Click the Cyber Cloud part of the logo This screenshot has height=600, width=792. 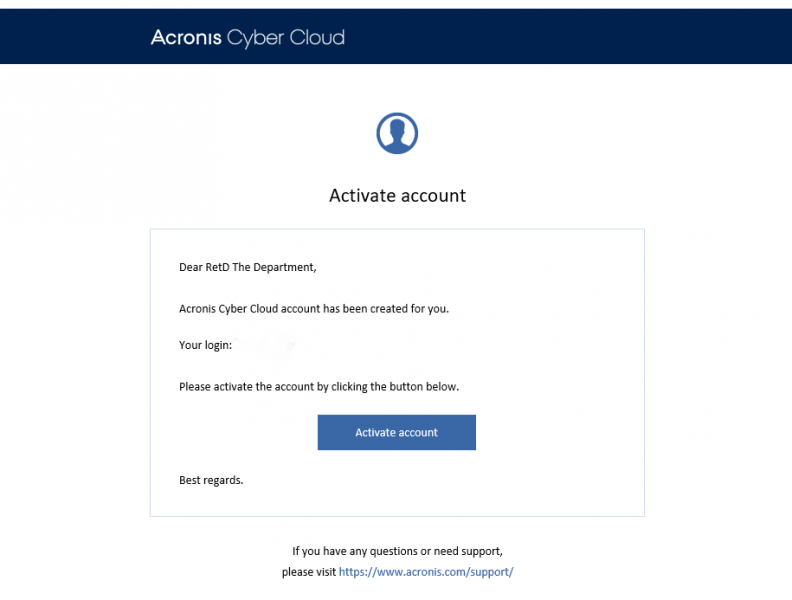point(286,38)
